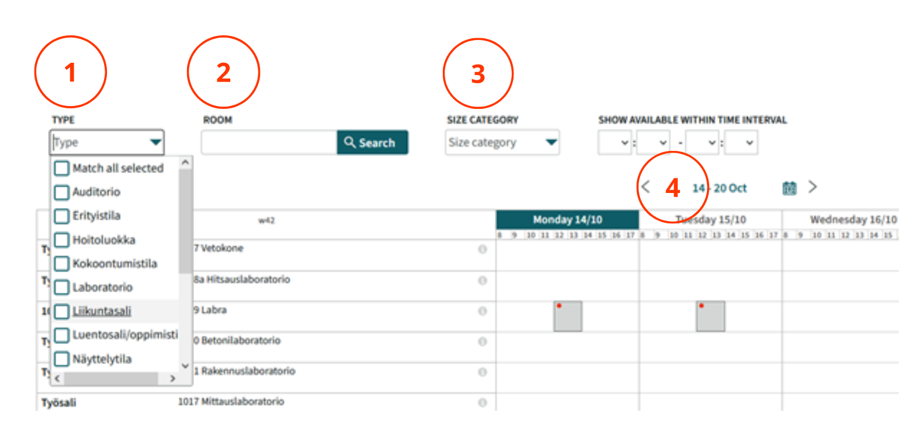Go to next week with right arrow
The width and height of the screenshot is (919, 446).
coord(812,187)
